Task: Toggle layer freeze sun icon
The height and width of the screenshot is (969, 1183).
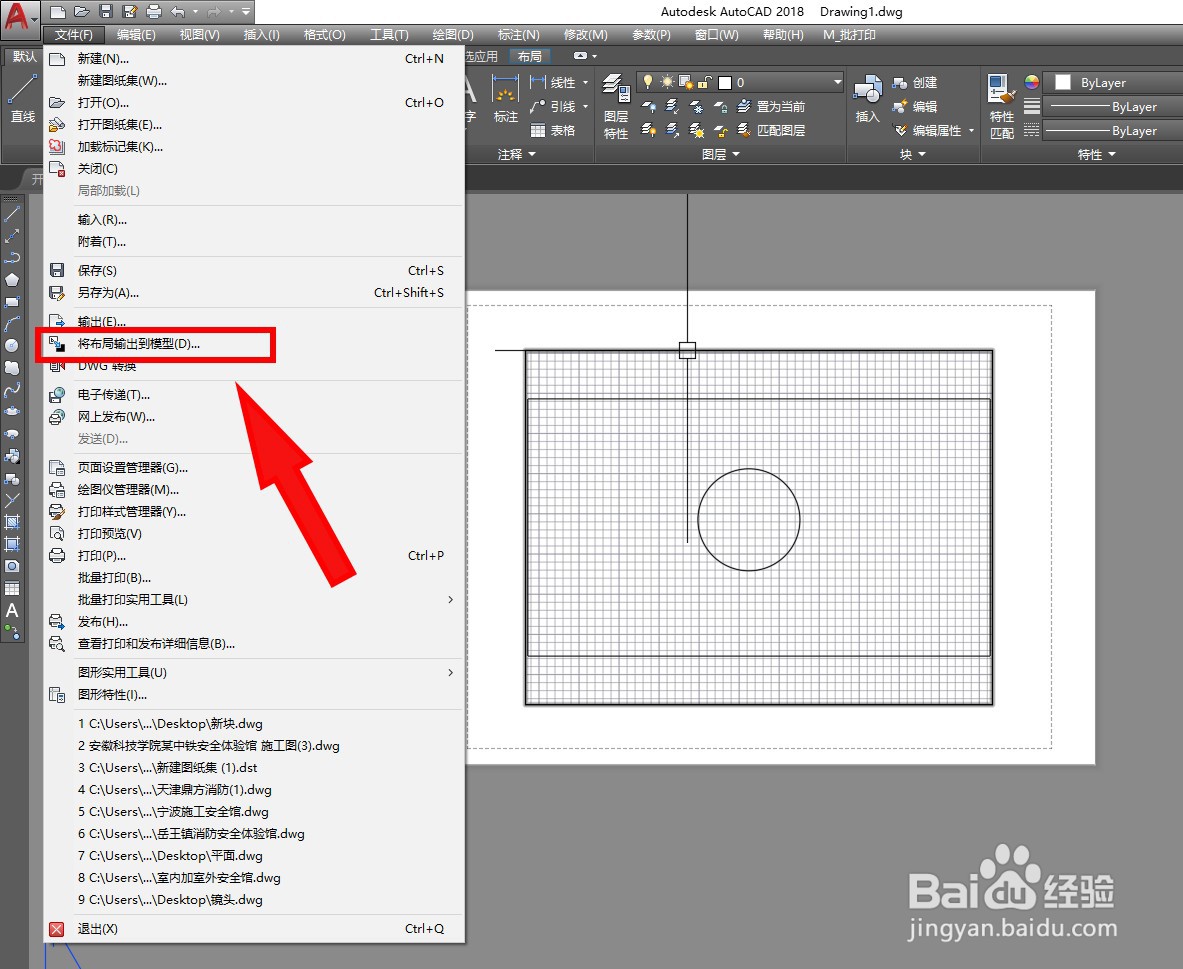Action: (x=667, y=82)
